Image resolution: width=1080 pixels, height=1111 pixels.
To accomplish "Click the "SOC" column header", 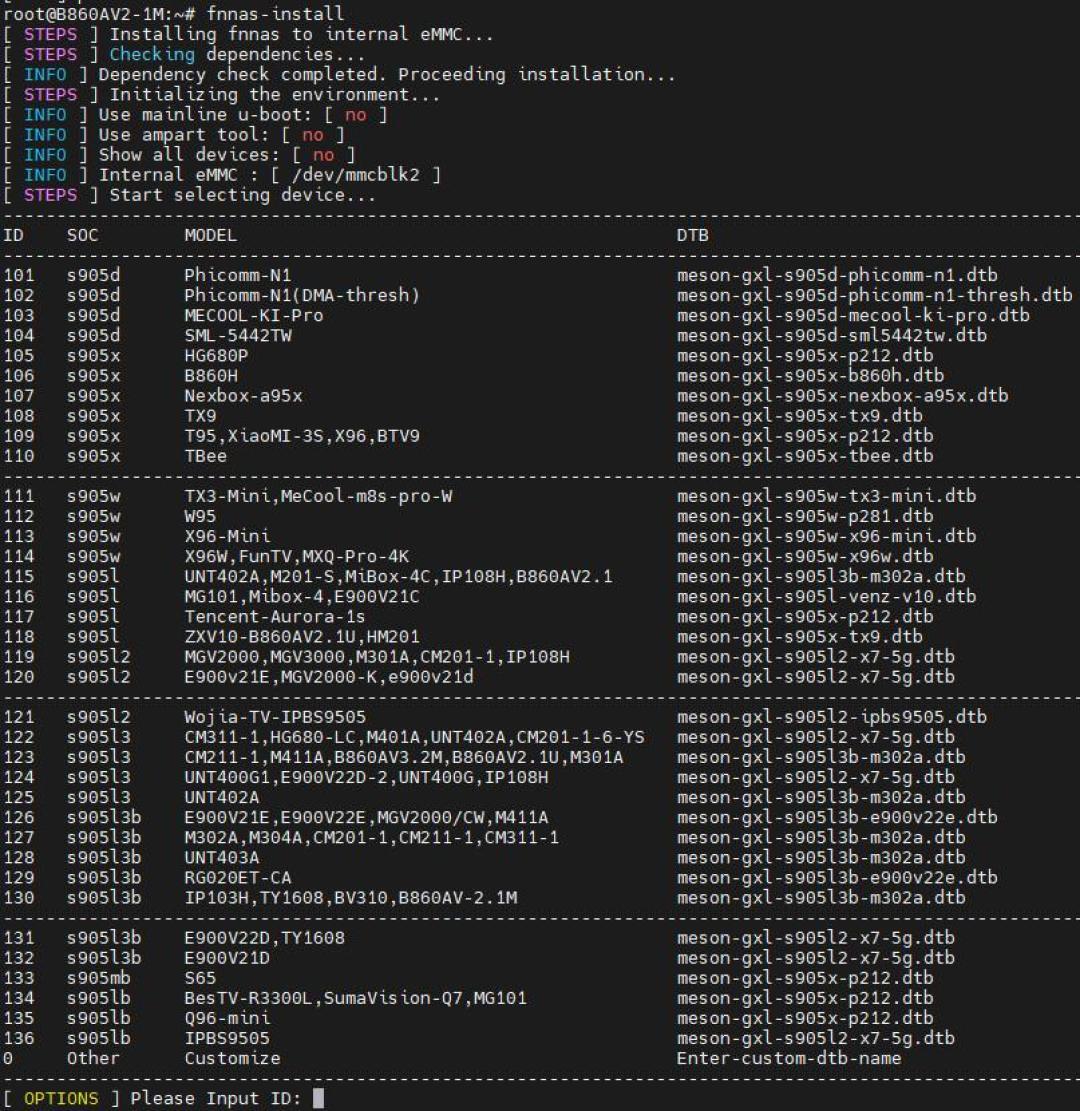I will [82, 235].
